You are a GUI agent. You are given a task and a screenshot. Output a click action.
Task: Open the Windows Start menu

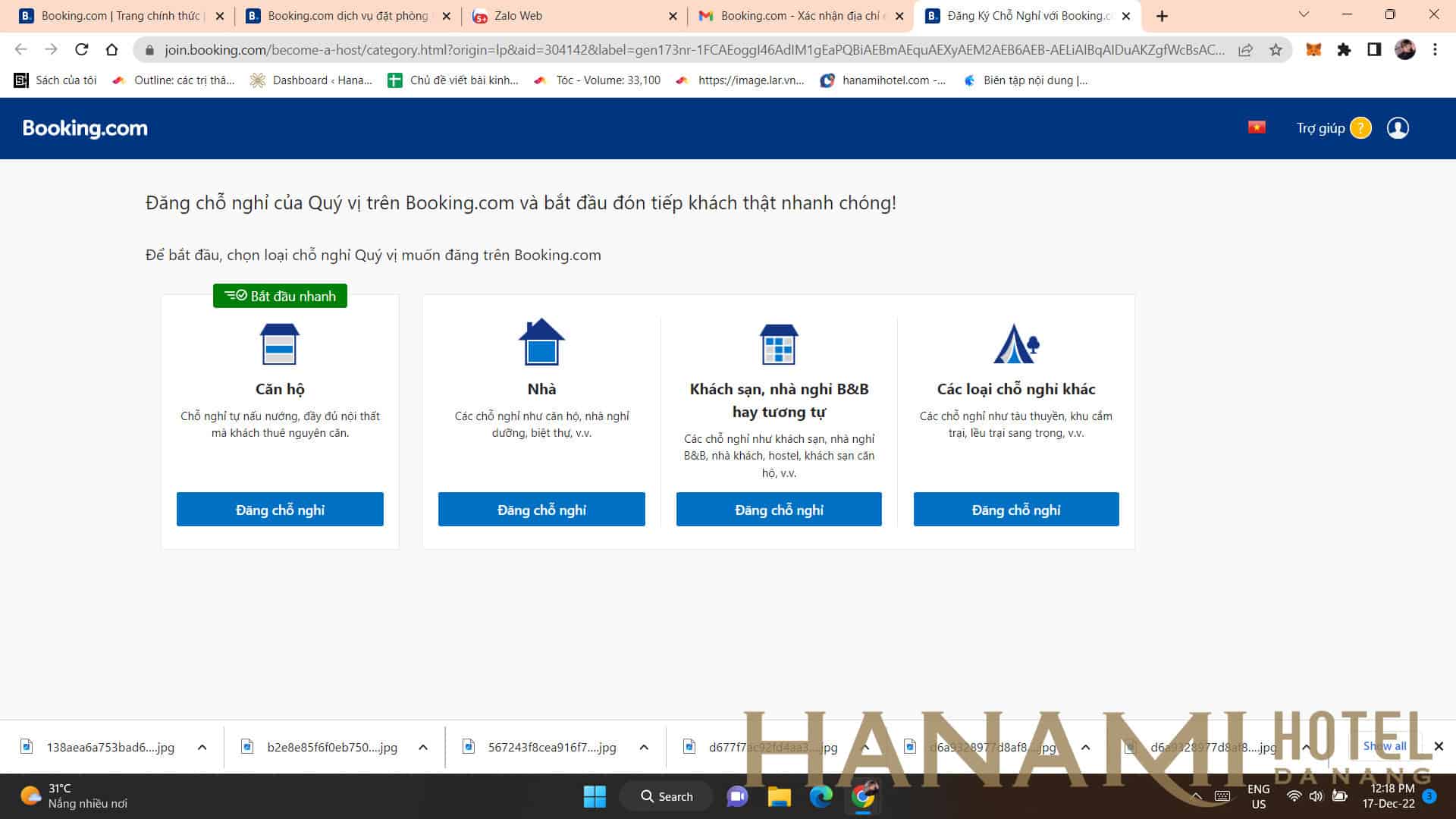coord(595,796)
